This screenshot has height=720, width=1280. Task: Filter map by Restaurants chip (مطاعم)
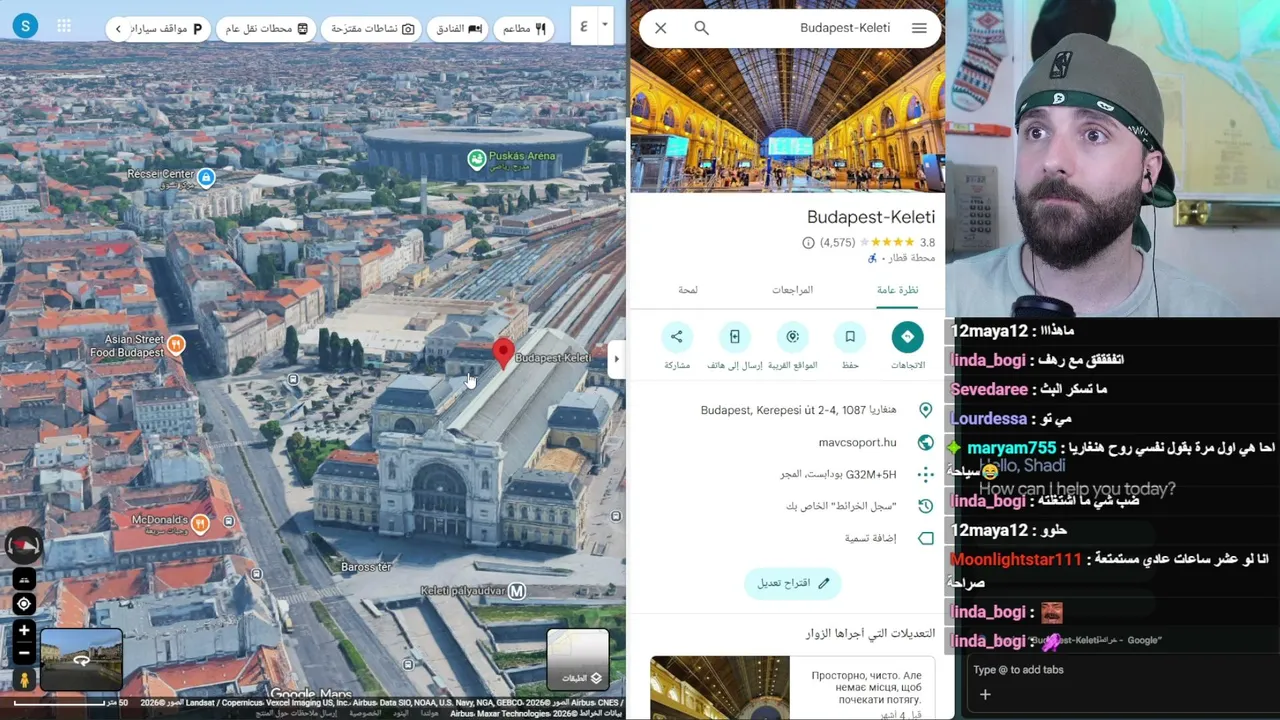525,29
